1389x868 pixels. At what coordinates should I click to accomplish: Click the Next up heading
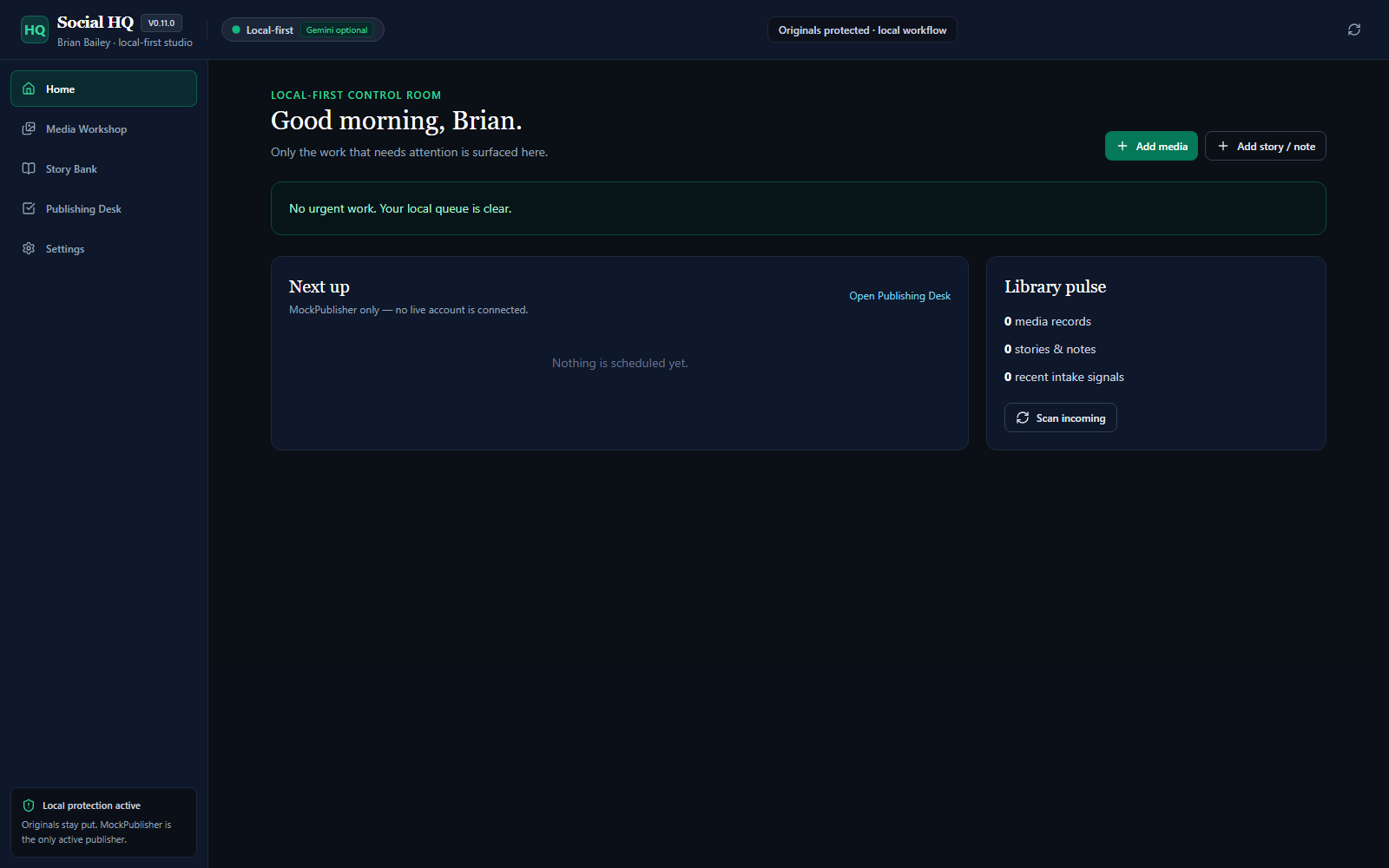pyautogui.click(x=319, y=286)
